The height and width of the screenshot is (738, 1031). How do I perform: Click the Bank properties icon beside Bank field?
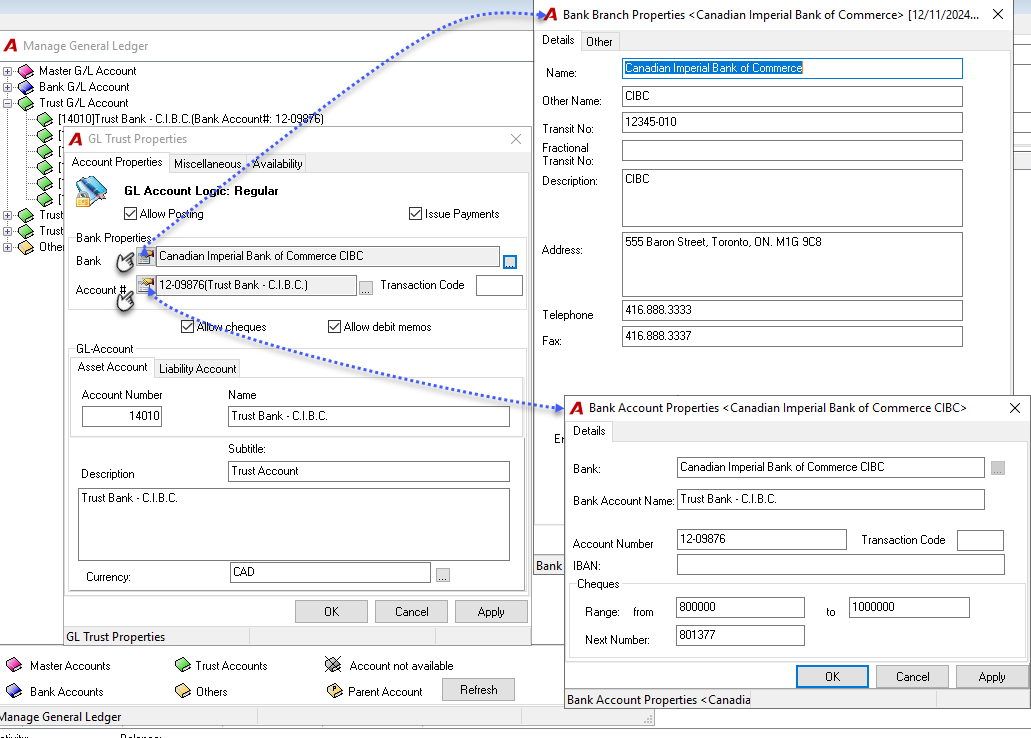pyautogui.click(x=146, y=256)
